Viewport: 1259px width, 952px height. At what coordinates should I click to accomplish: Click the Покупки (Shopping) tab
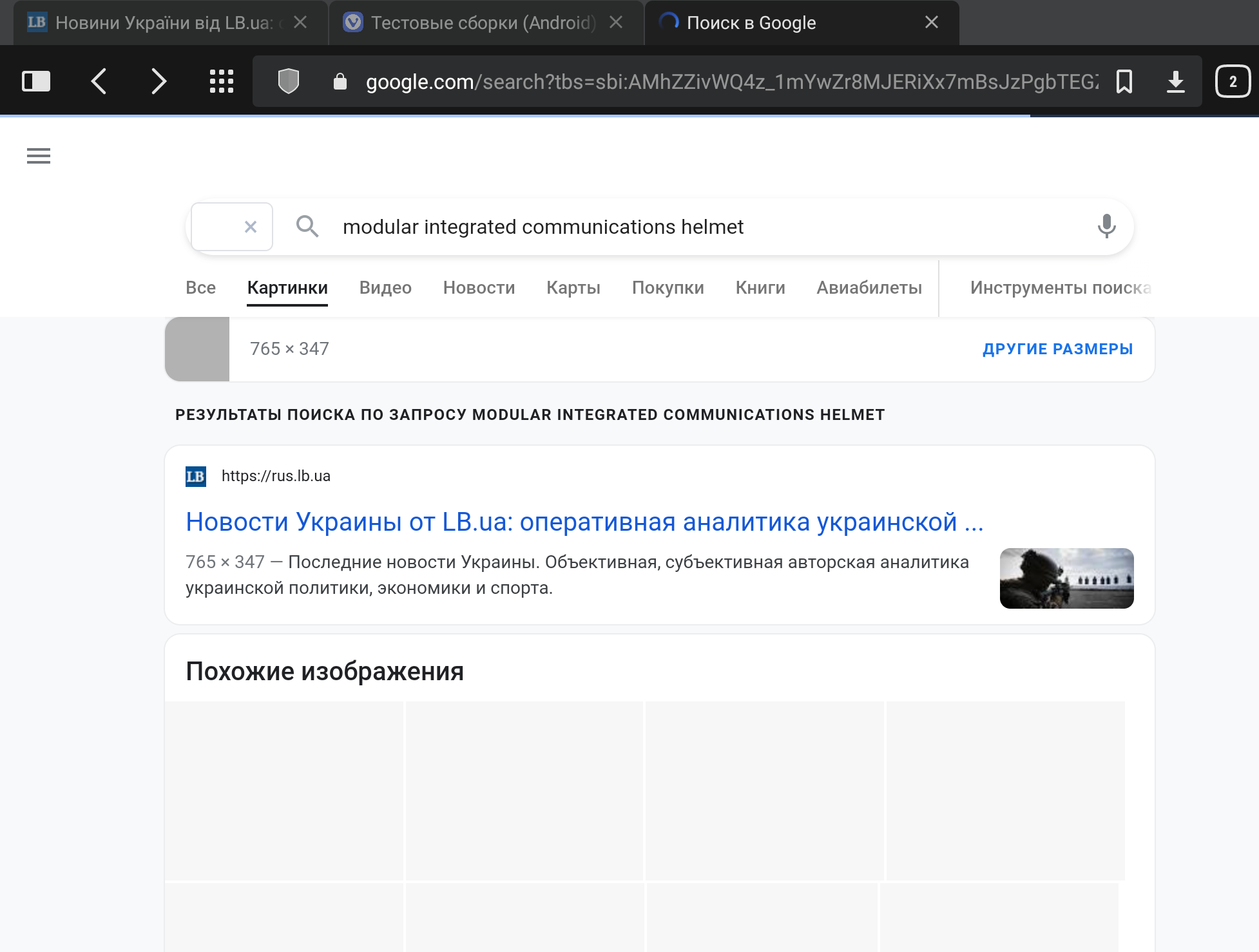click(666, 288)
